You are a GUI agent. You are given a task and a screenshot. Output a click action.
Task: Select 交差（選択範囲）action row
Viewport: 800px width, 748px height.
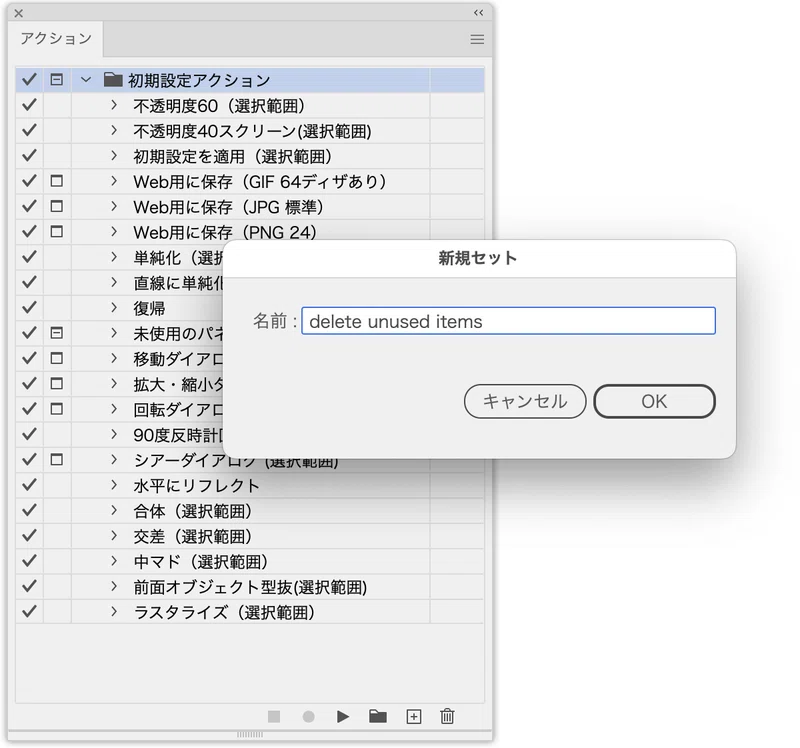[250, 536]
